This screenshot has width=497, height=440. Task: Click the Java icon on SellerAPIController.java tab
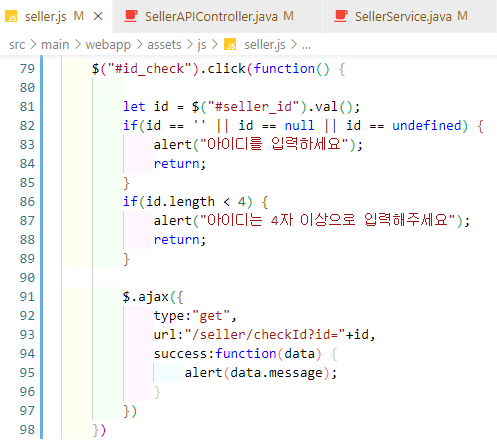coord(131,16)
